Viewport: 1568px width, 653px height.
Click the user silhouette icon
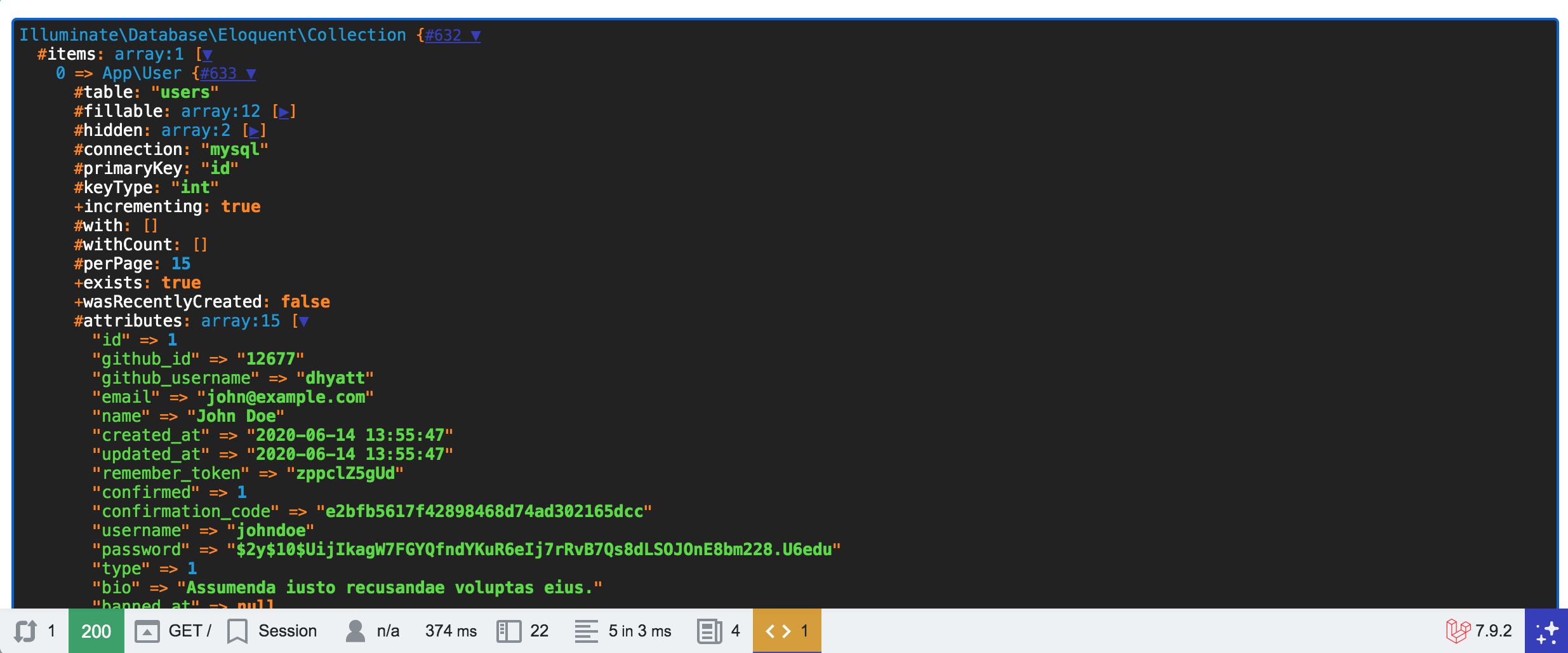[x=355, y=631]
